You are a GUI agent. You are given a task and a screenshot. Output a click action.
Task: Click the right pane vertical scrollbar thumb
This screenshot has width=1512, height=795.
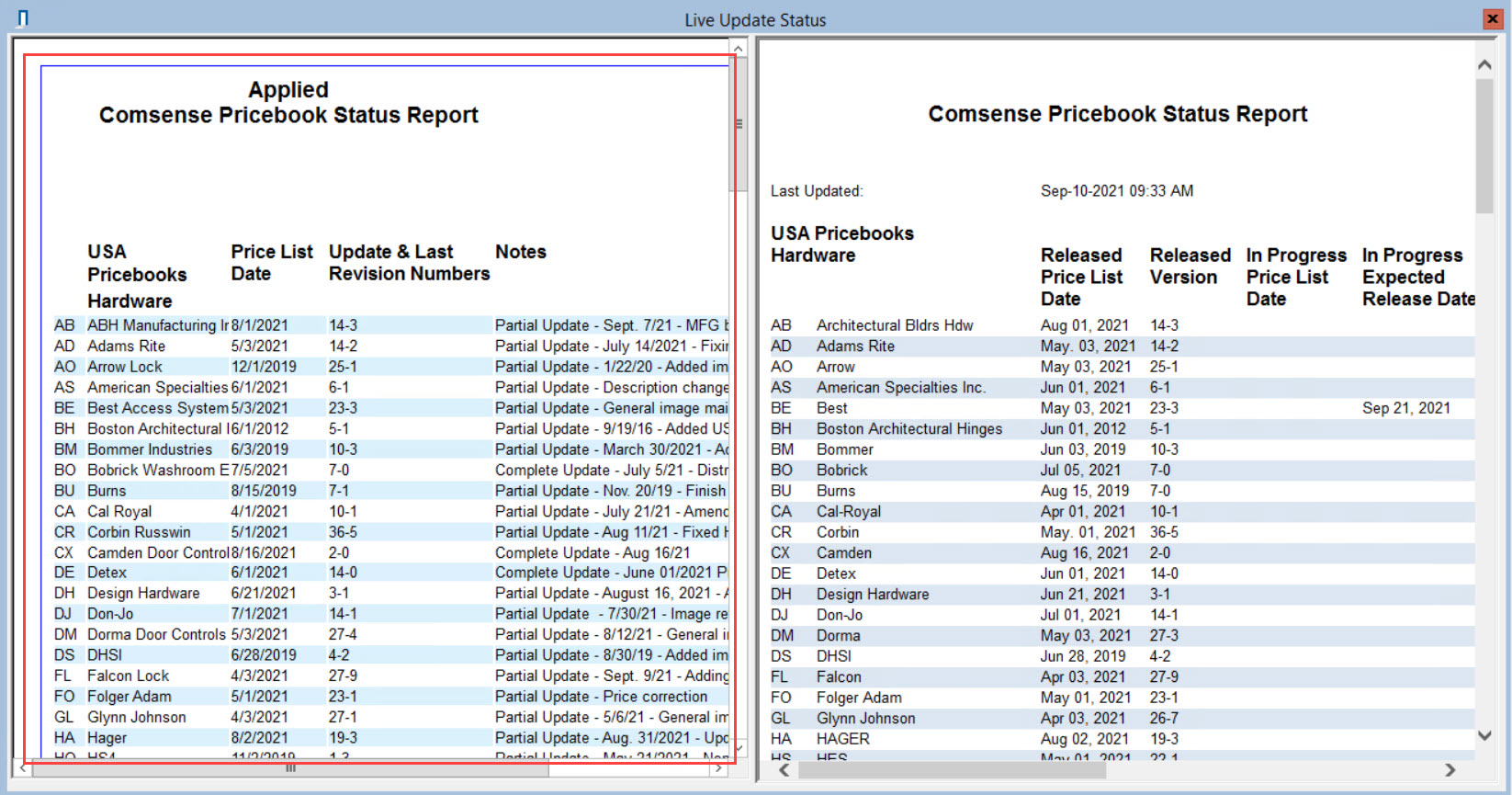pos(1484,145)
